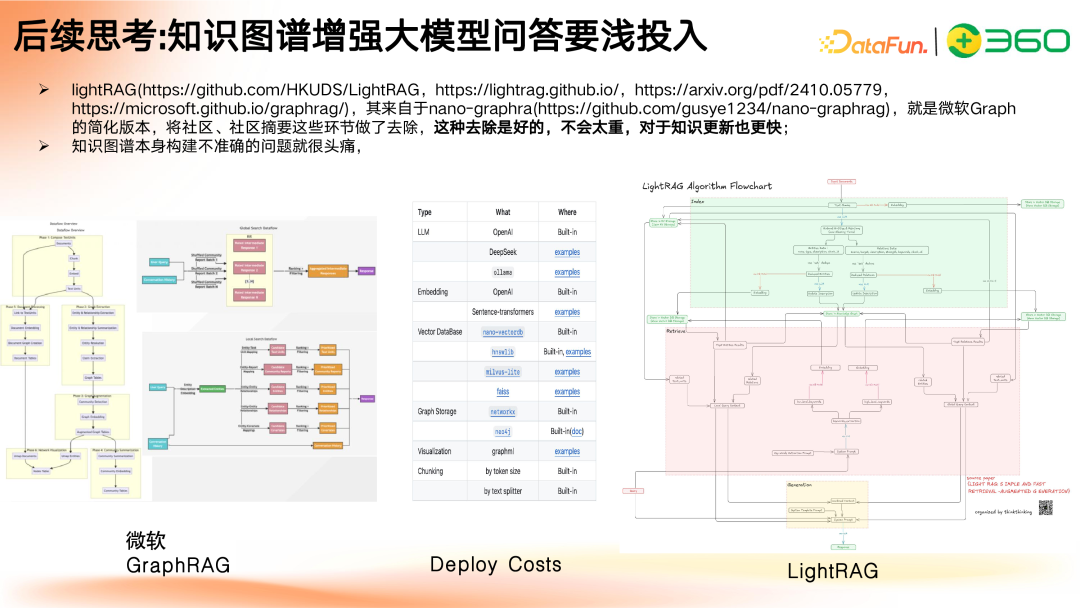Click the by token size cell
This screenshot has width=1080, height=608.
(x=503, y=472)
